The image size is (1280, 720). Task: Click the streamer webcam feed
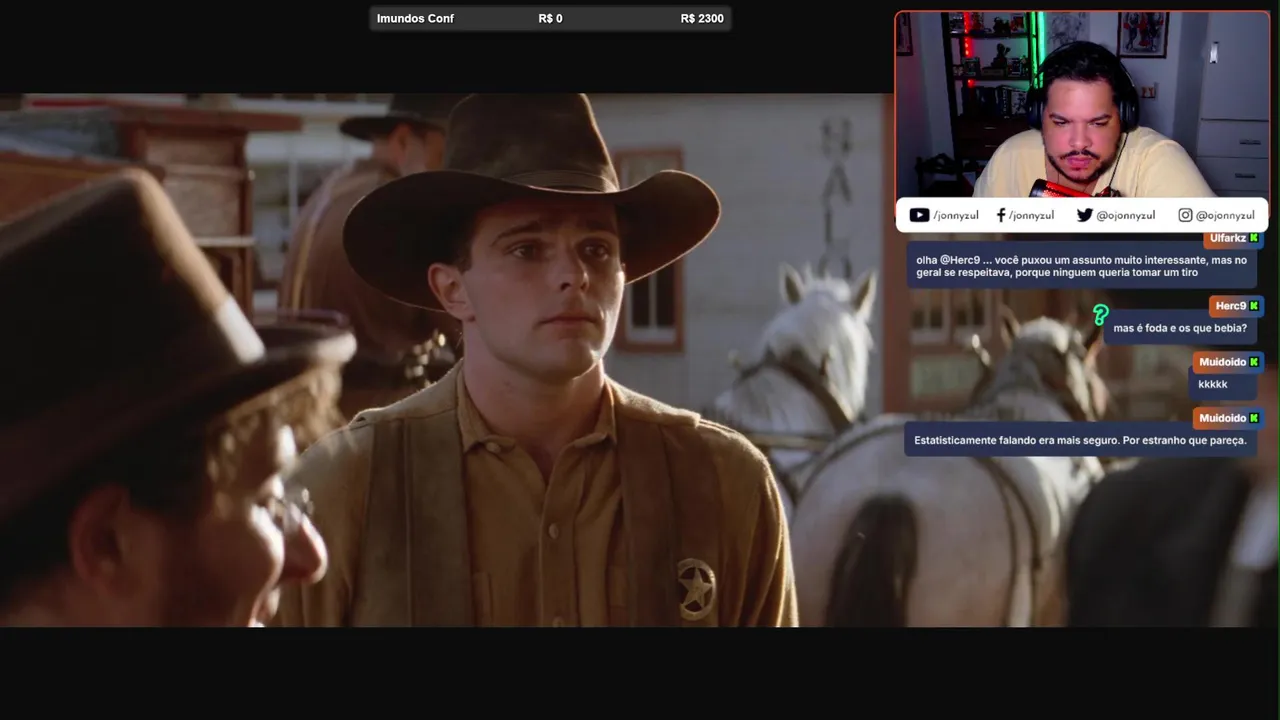pos(1081,105)
